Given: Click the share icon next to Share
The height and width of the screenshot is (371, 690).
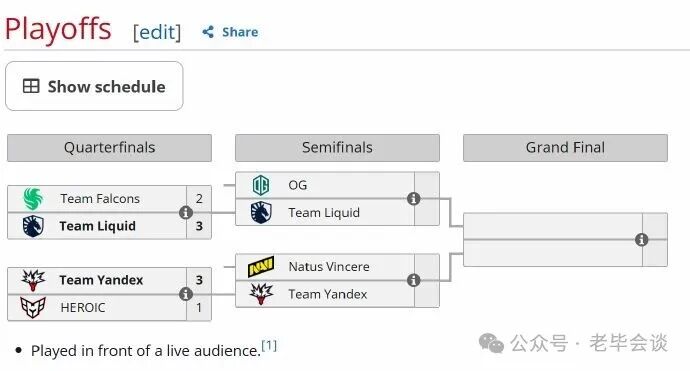Looking at the screenshot, I should pyautogui.click(x=208, y=32).
